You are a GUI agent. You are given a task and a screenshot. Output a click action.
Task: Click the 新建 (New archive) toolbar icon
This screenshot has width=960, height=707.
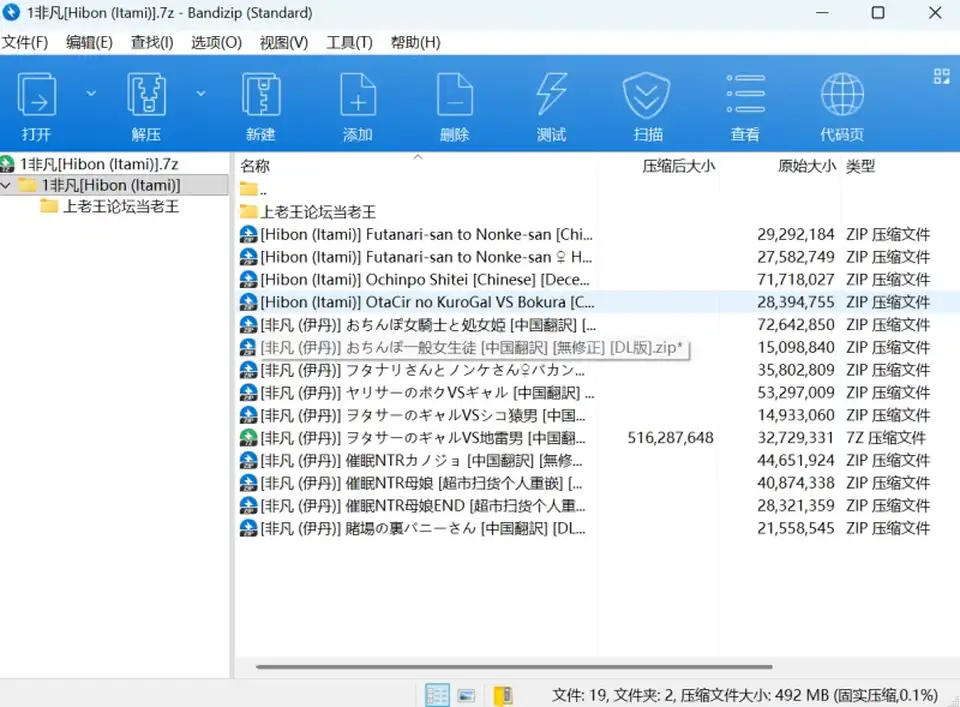pos(261,94)
